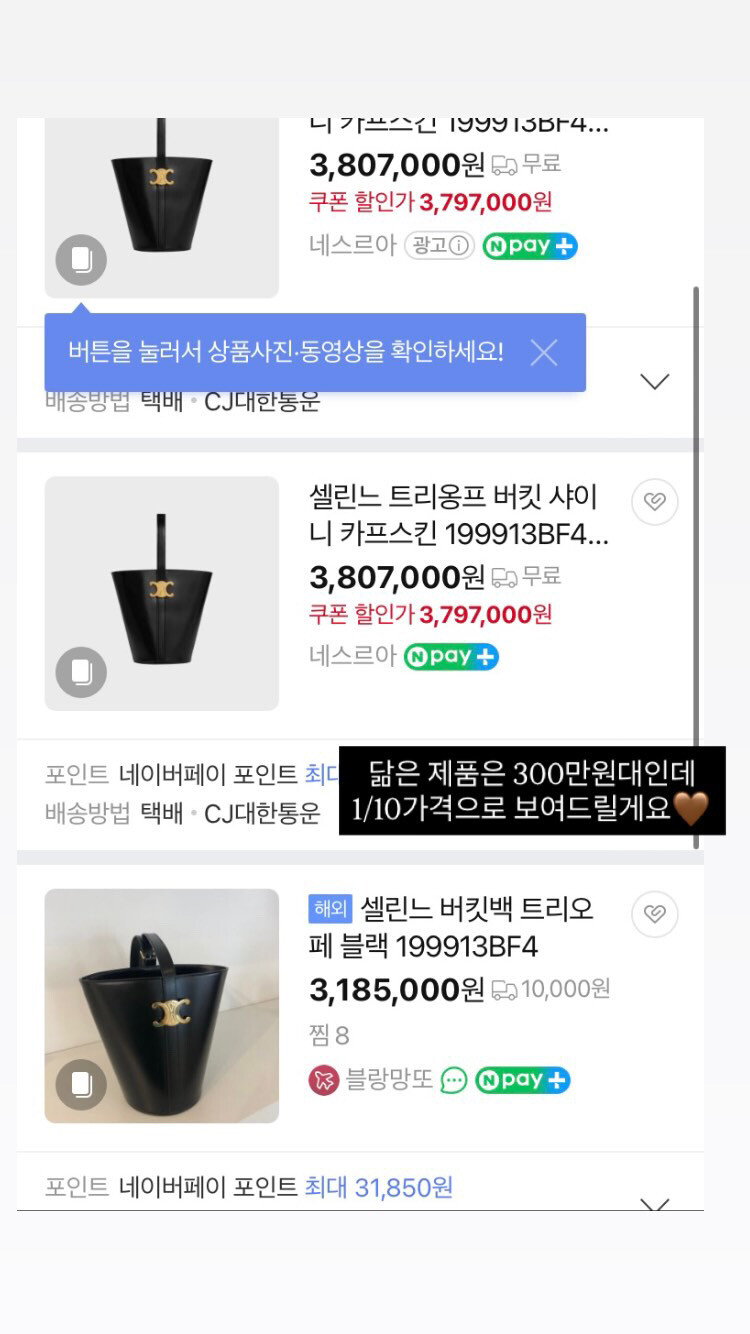
Task: Expand delivery details chevron under first listing
Action: (x=654, y=381)
